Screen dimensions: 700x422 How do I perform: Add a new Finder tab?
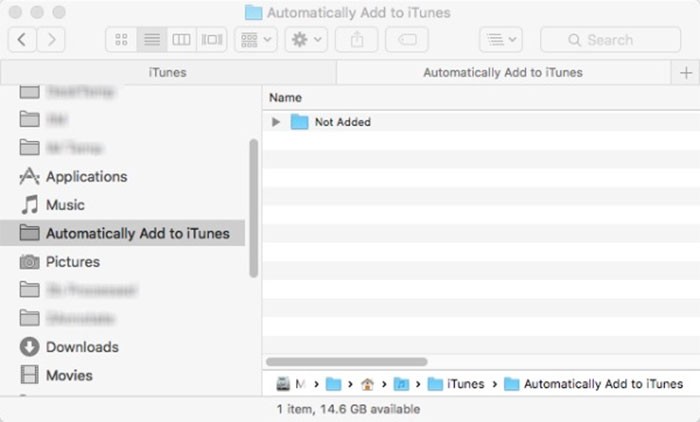pyautogui.click(x=686, y=72)
